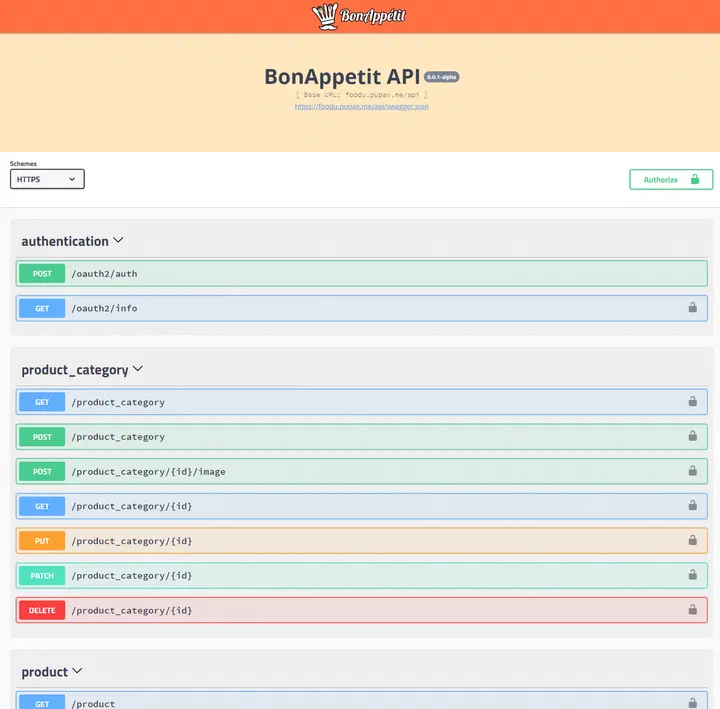
Task: Click the Authorize button
Action: coord(671,180)
